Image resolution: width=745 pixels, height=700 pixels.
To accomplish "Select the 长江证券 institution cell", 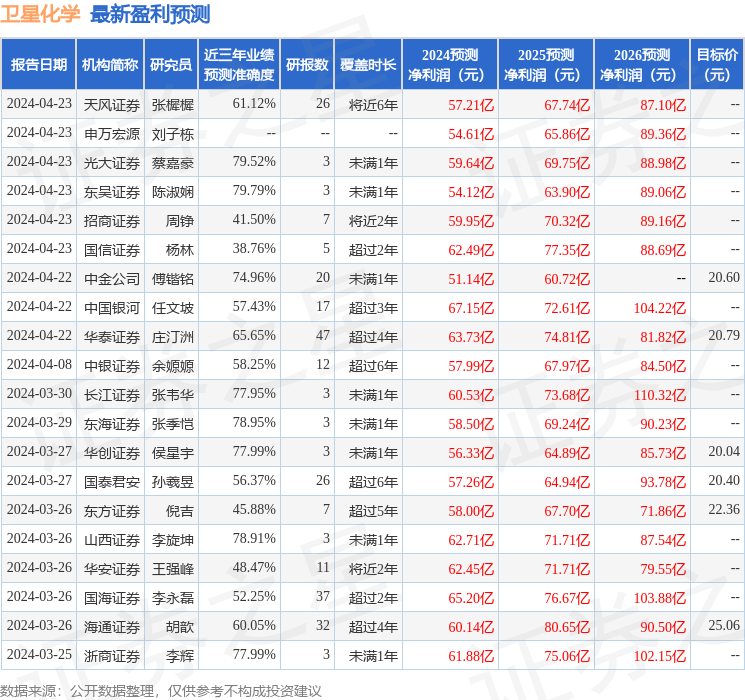I will 112,395.
